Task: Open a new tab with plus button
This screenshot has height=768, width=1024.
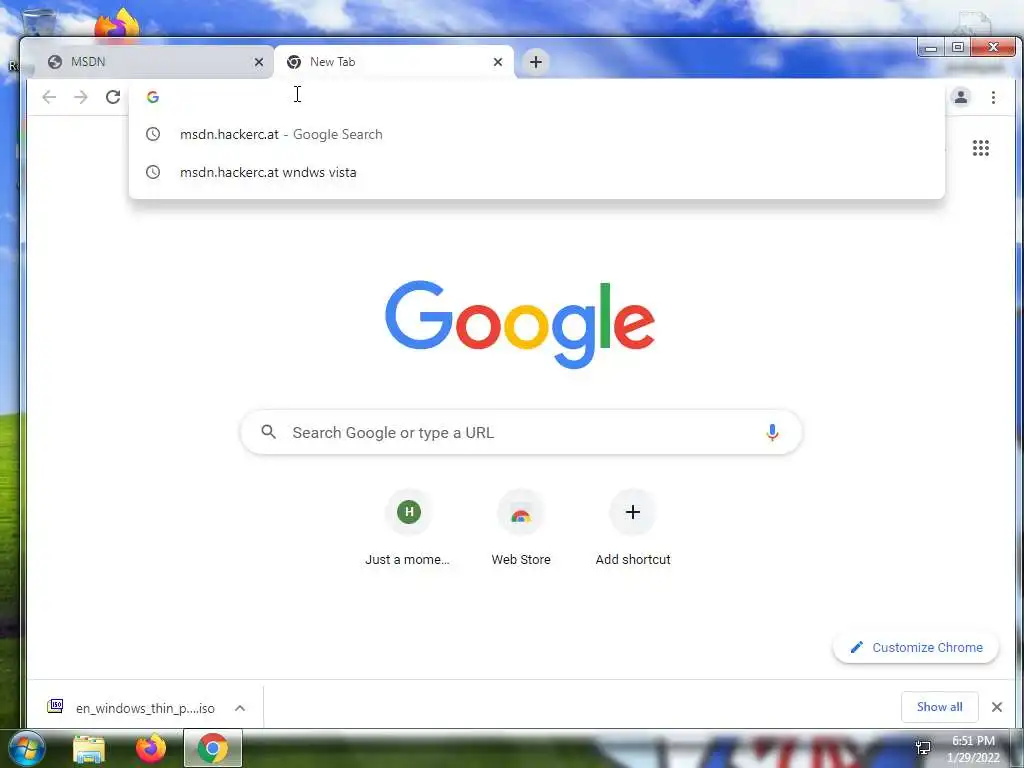Action: tap(536, 62)
